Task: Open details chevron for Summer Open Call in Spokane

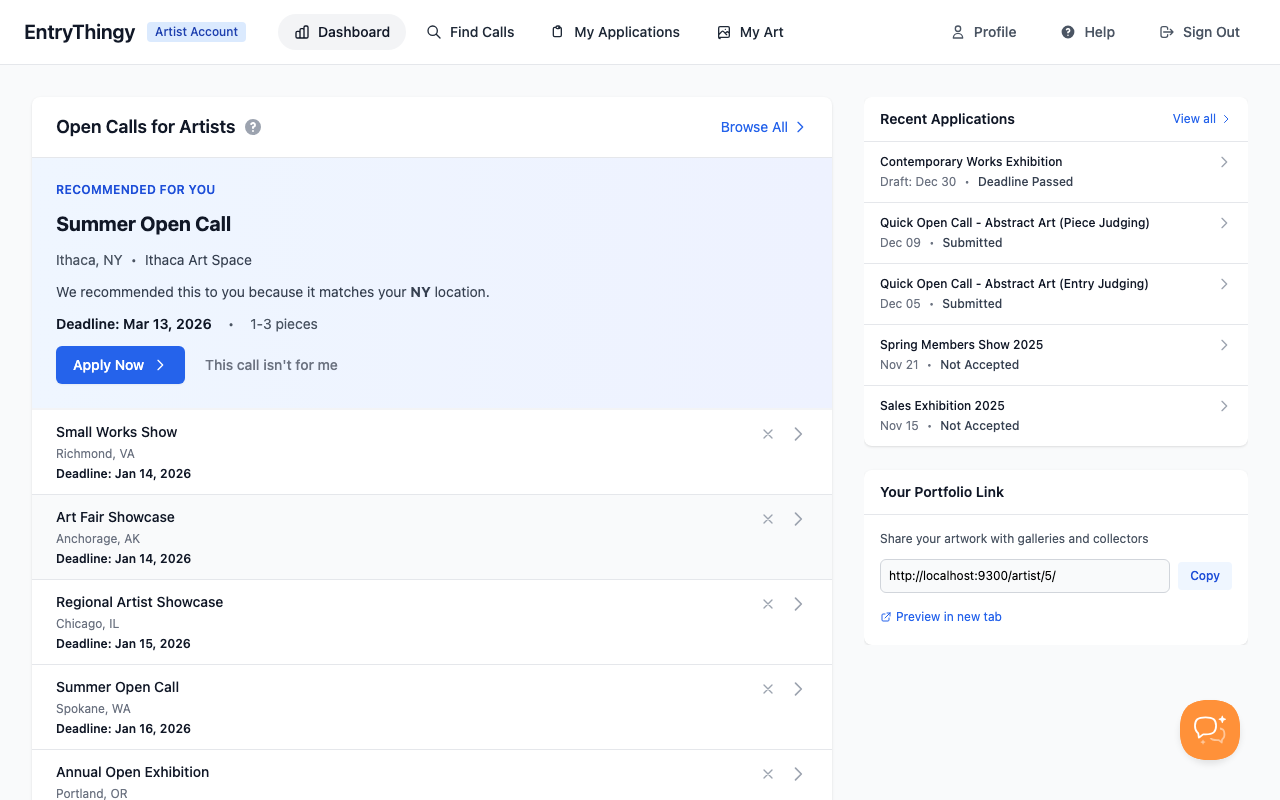Action: tap(798, 689)
